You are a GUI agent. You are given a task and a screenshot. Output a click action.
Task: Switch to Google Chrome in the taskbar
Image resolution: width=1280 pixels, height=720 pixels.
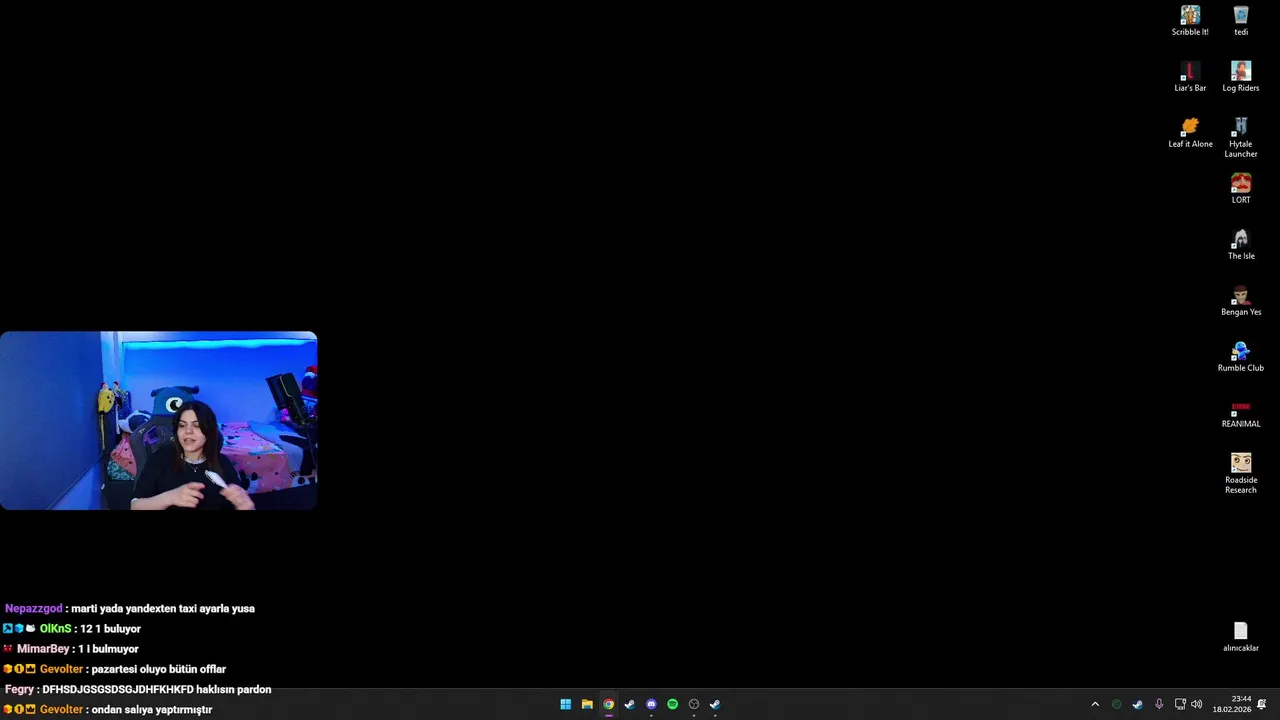click(608, 704)
